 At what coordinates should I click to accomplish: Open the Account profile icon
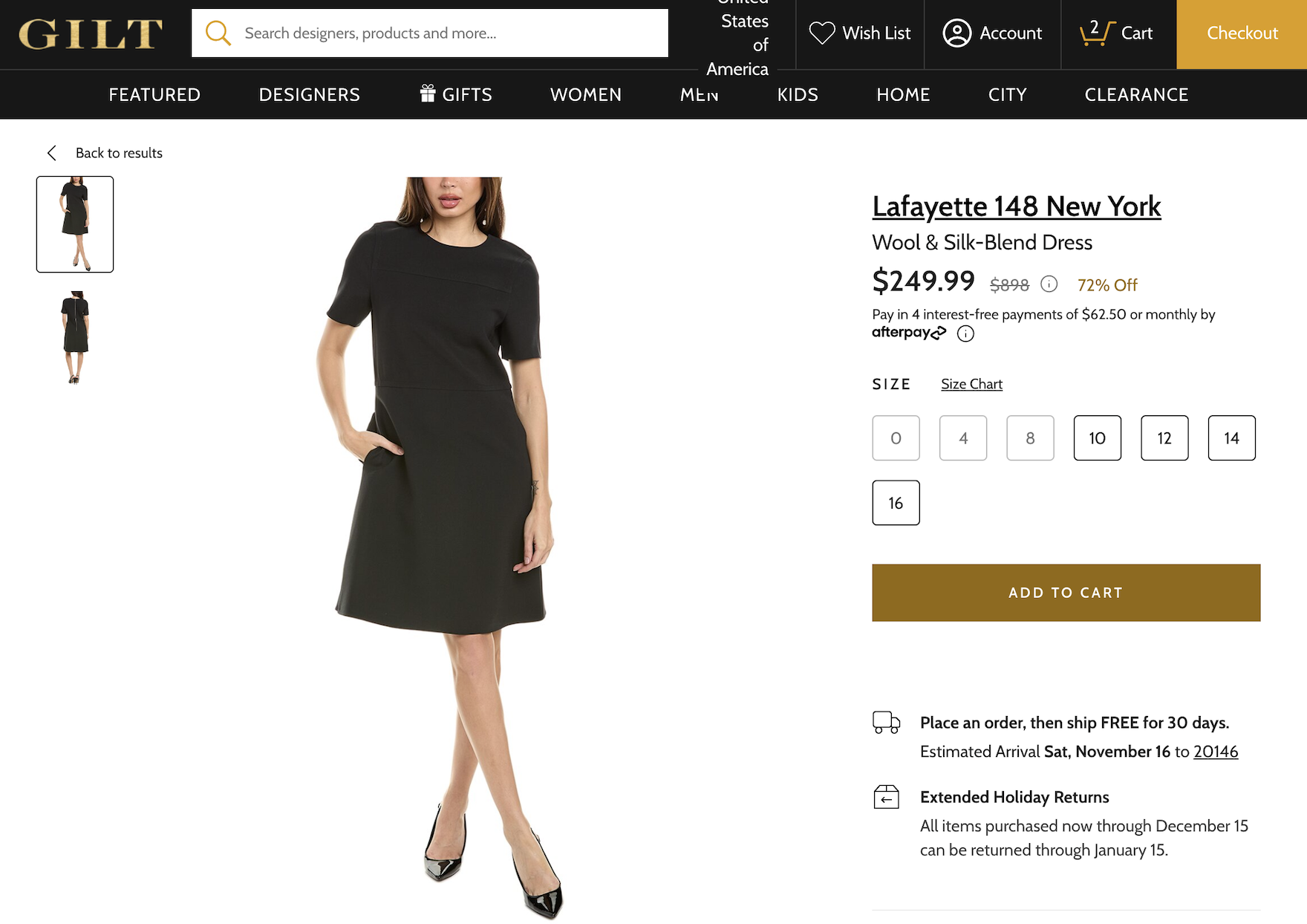[x=956, y=33]
